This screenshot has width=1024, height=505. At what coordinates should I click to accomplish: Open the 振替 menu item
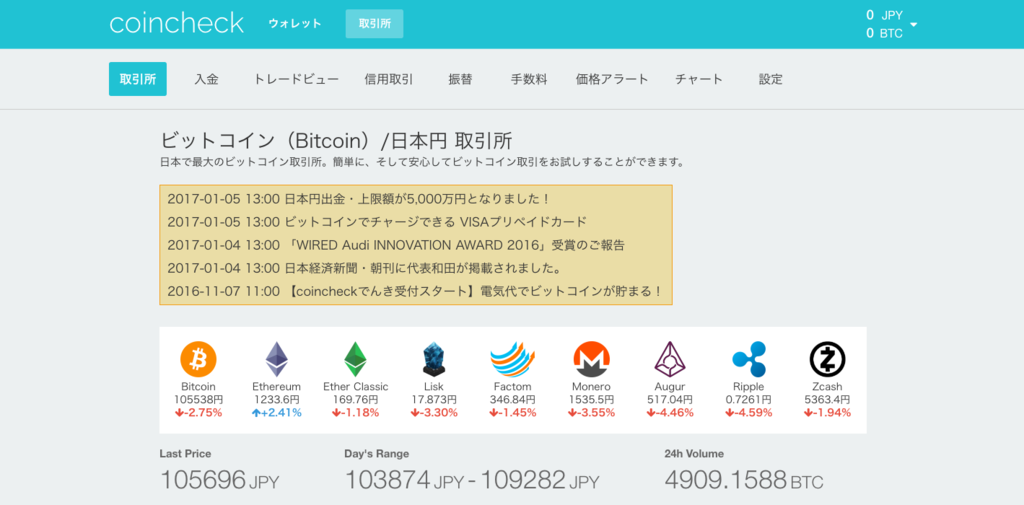point(460,80)
